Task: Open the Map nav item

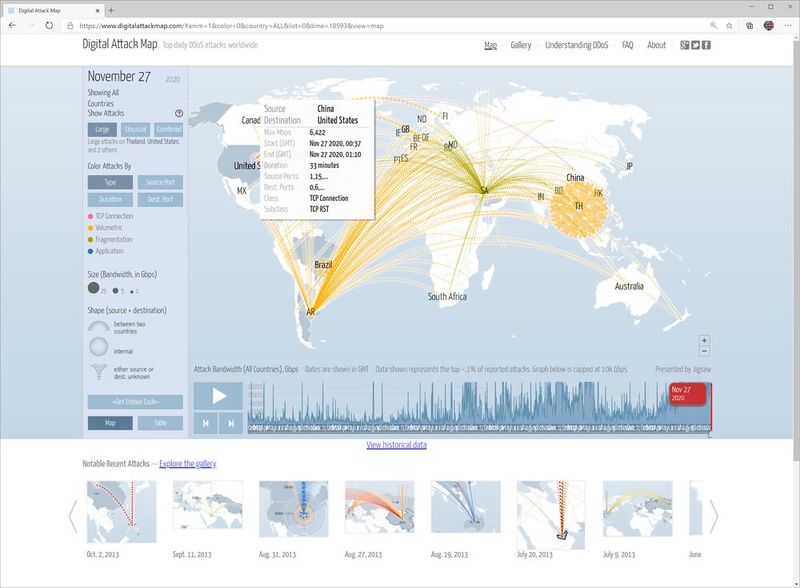Action: click(490, 45)
